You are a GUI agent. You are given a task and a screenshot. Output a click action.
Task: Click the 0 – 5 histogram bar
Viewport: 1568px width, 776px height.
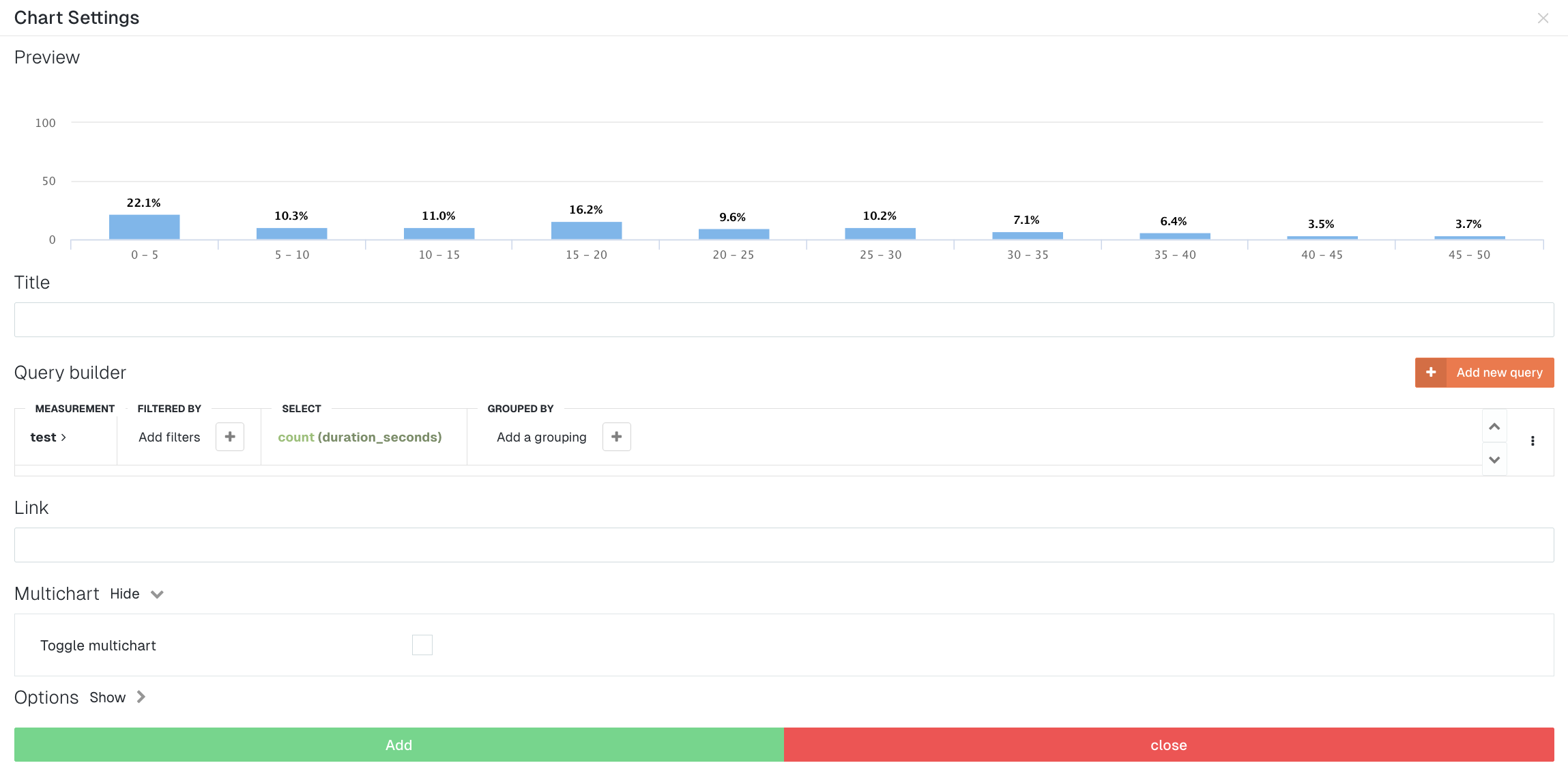point(144,227)
